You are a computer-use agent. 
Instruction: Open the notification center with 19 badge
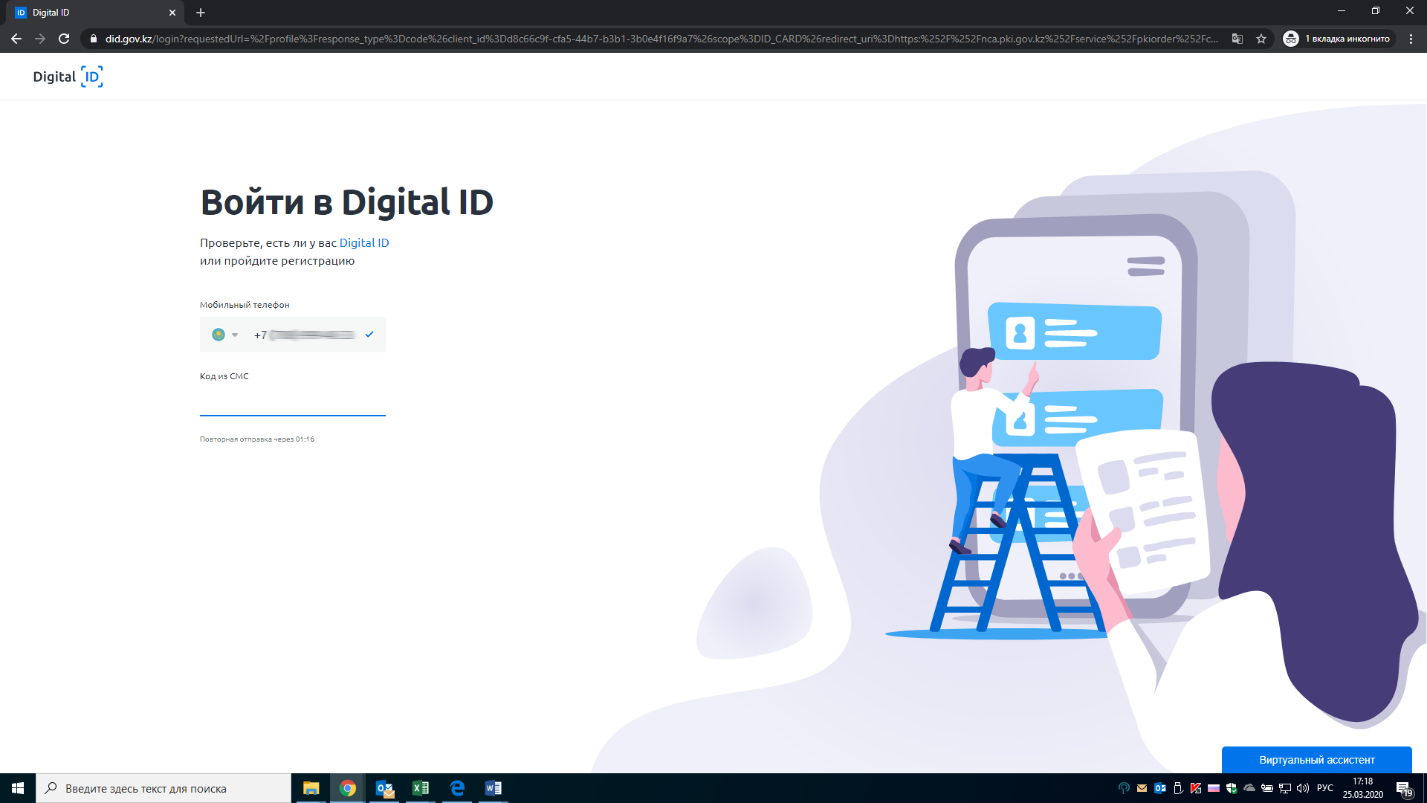pyautogui.click(x=1404, y=788)
